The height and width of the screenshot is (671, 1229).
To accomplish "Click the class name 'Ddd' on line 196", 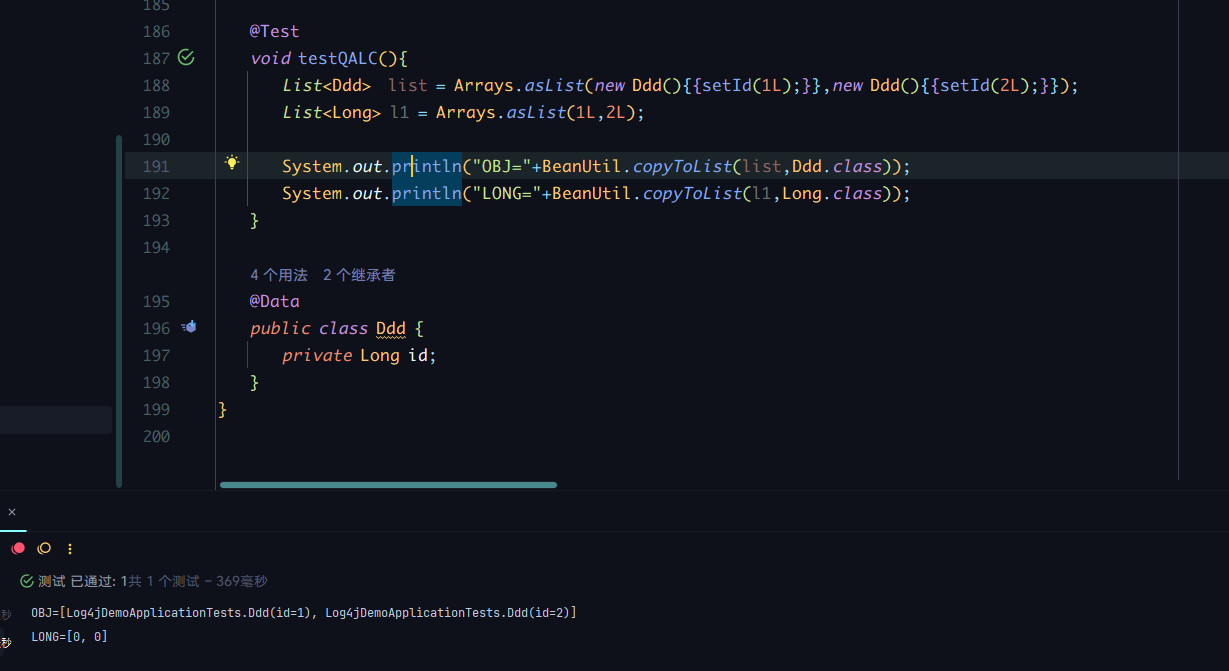I will coord(391,328).
